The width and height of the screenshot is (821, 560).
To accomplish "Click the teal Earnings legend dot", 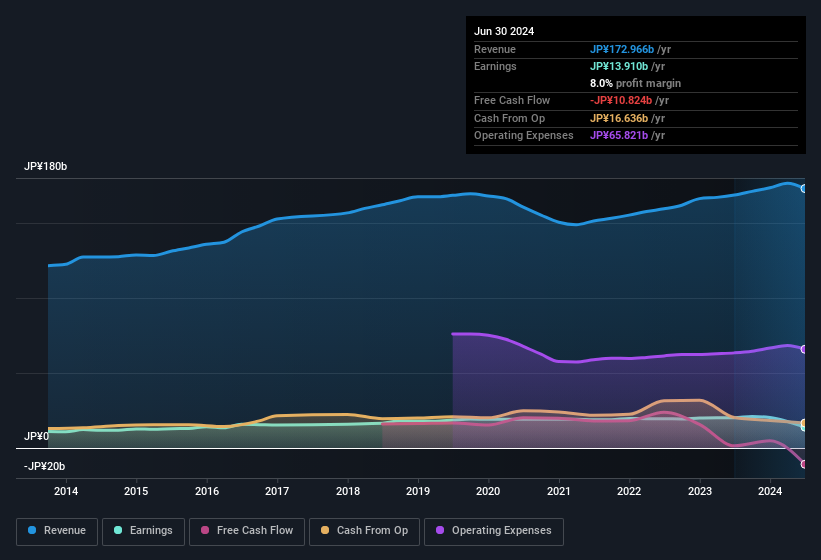I will point(119,531).
